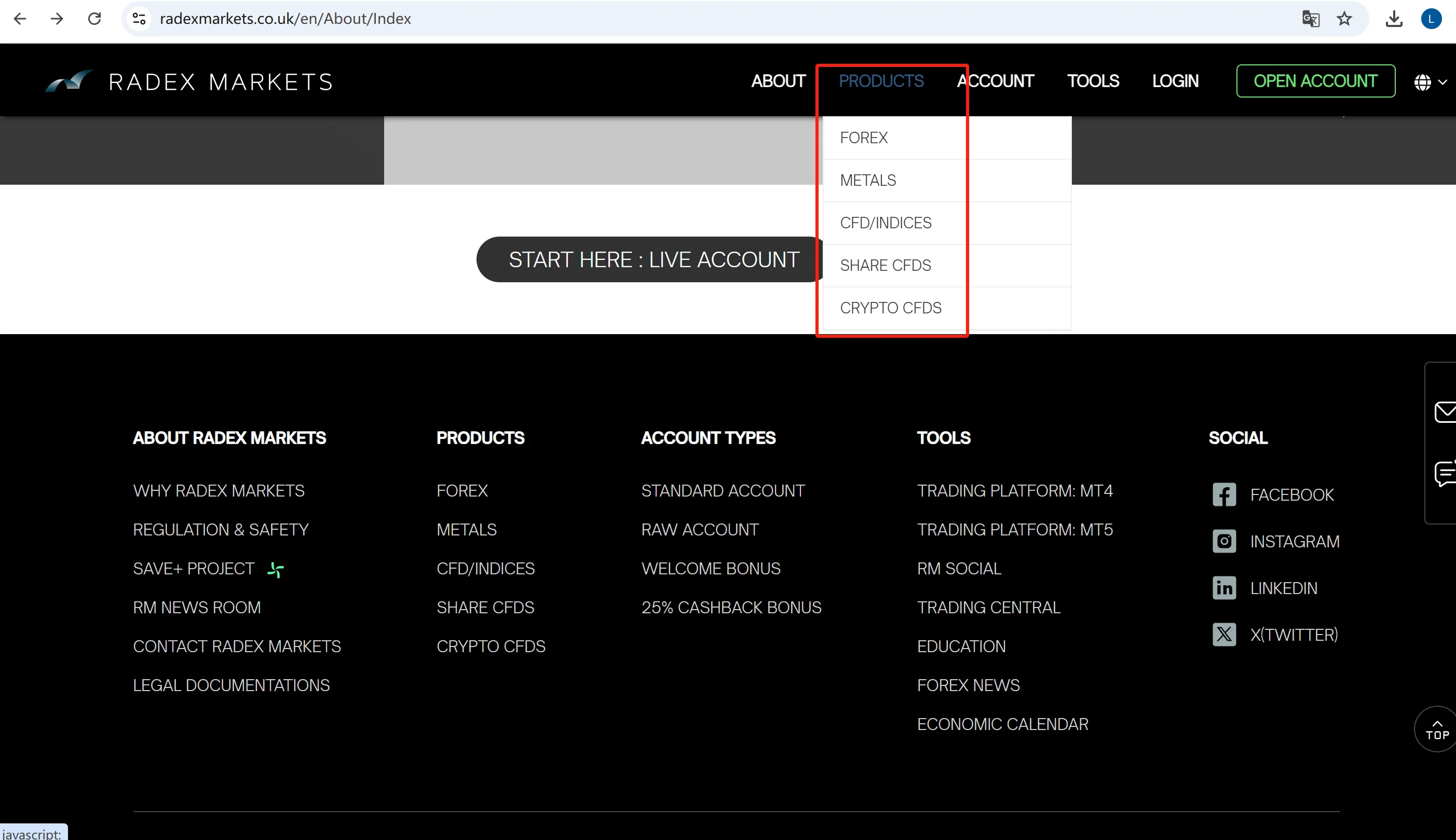The width and height of the screenshot is (1456, 840).
Task: Click FACEBOOK text link in Social
Action: tap(1291, 495)
